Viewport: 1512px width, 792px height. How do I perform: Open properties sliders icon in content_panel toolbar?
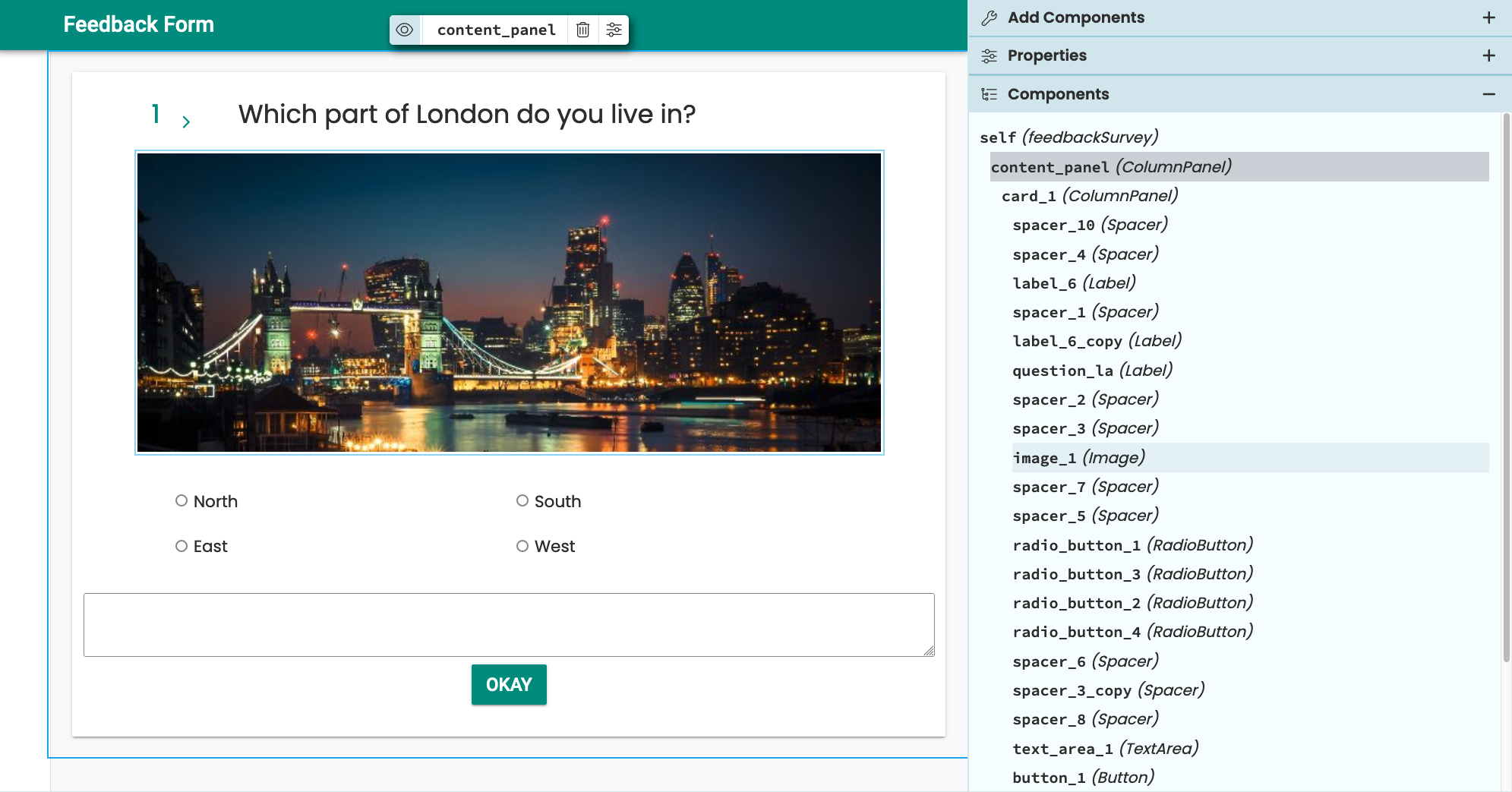coord(614,30)
